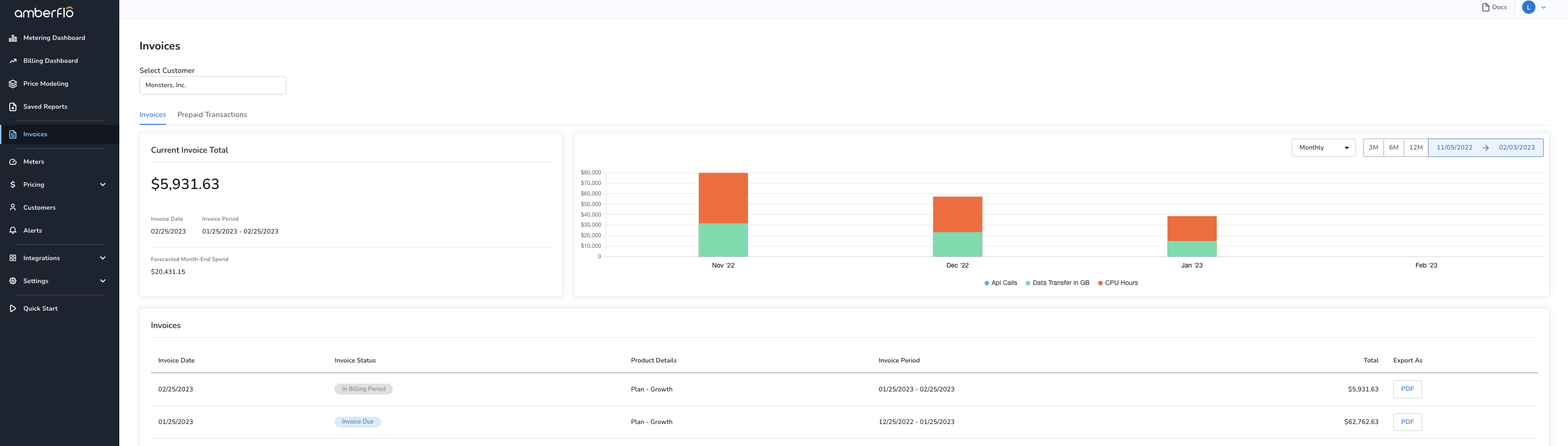Open Customers via the person icon

pyautogui.click(x=13, y=207)
